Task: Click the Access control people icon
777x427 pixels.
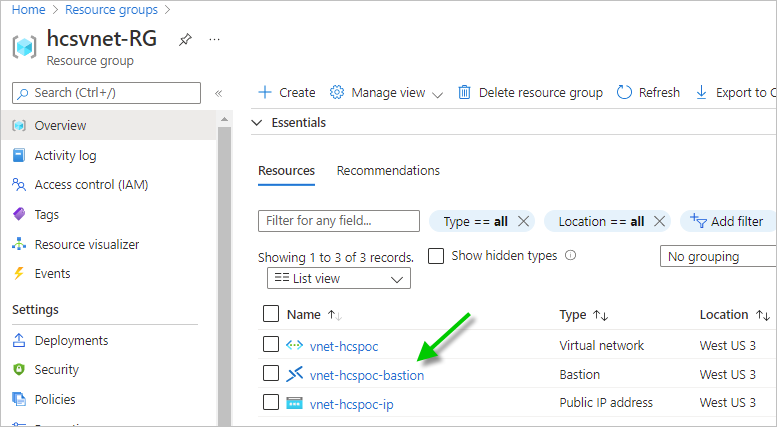Action: (19, 185)
